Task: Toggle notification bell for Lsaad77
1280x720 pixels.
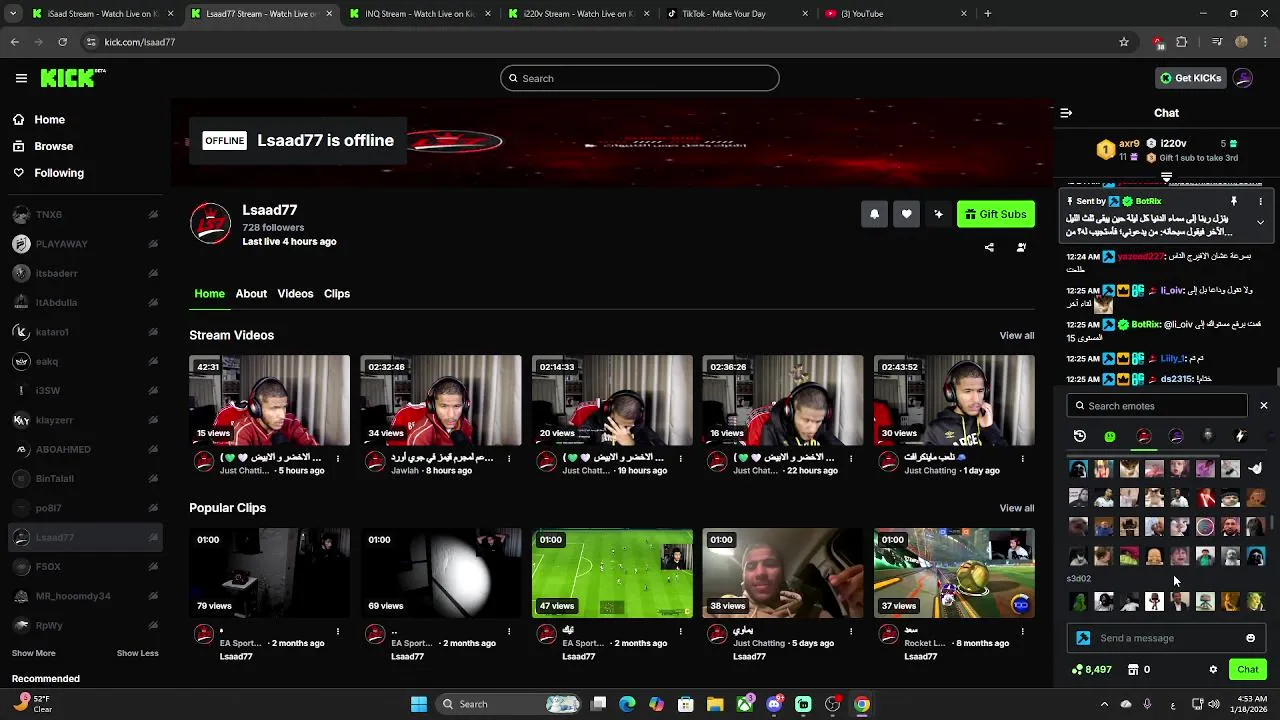Action: (874, 214)
